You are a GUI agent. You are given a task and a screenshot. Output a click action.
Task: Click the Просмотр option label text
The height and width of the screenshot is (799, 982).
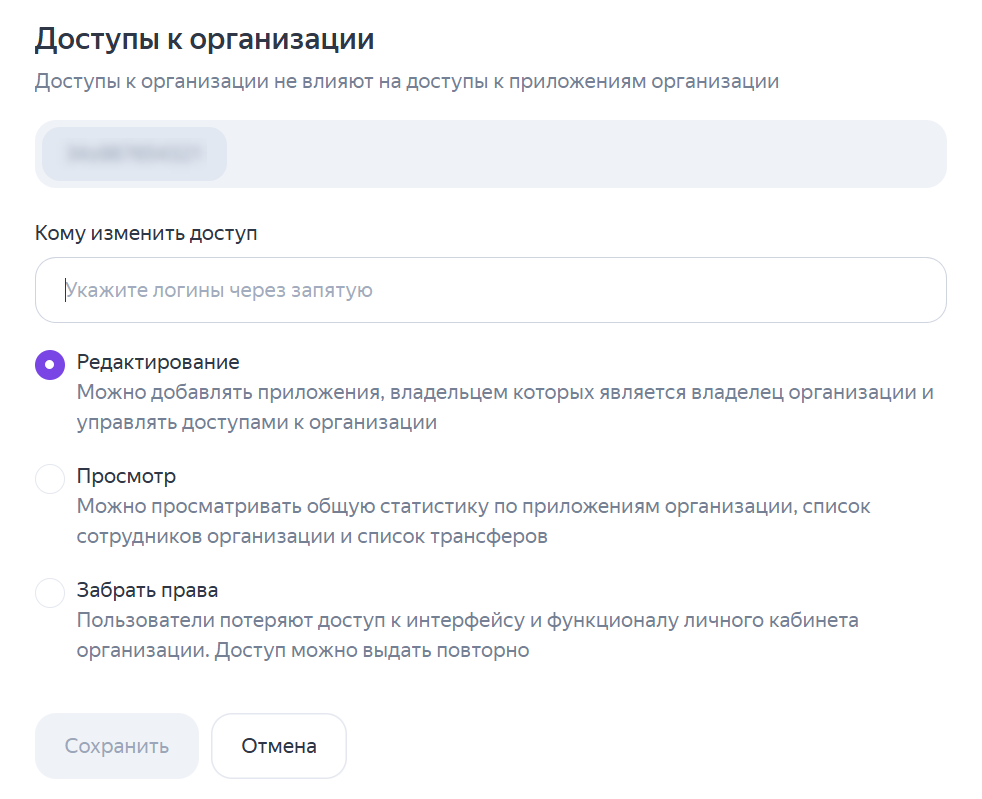[126, 476]
